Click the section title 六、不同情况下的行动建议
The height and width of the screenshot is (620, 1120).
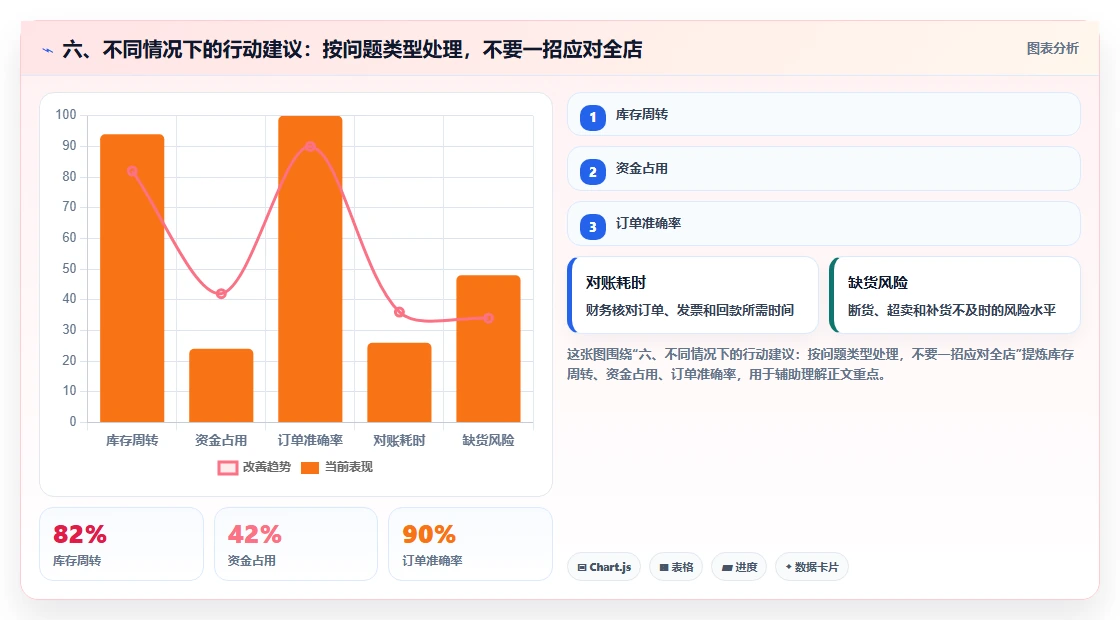[x=352, y=49]
